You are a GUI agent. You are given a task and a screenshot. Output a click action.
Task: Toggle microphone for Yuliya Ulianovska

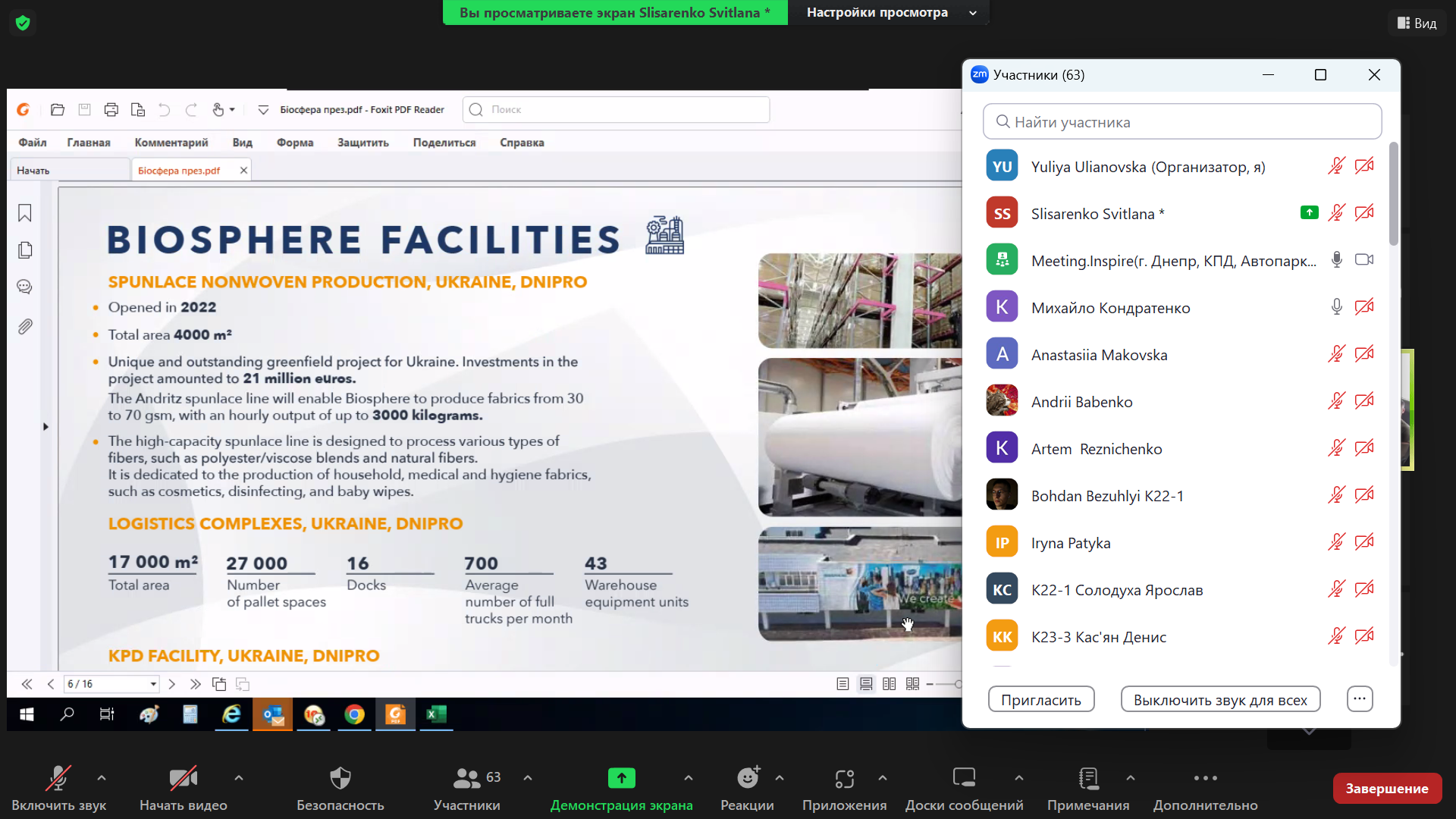pyautogui.click(x=1336, y=166)
